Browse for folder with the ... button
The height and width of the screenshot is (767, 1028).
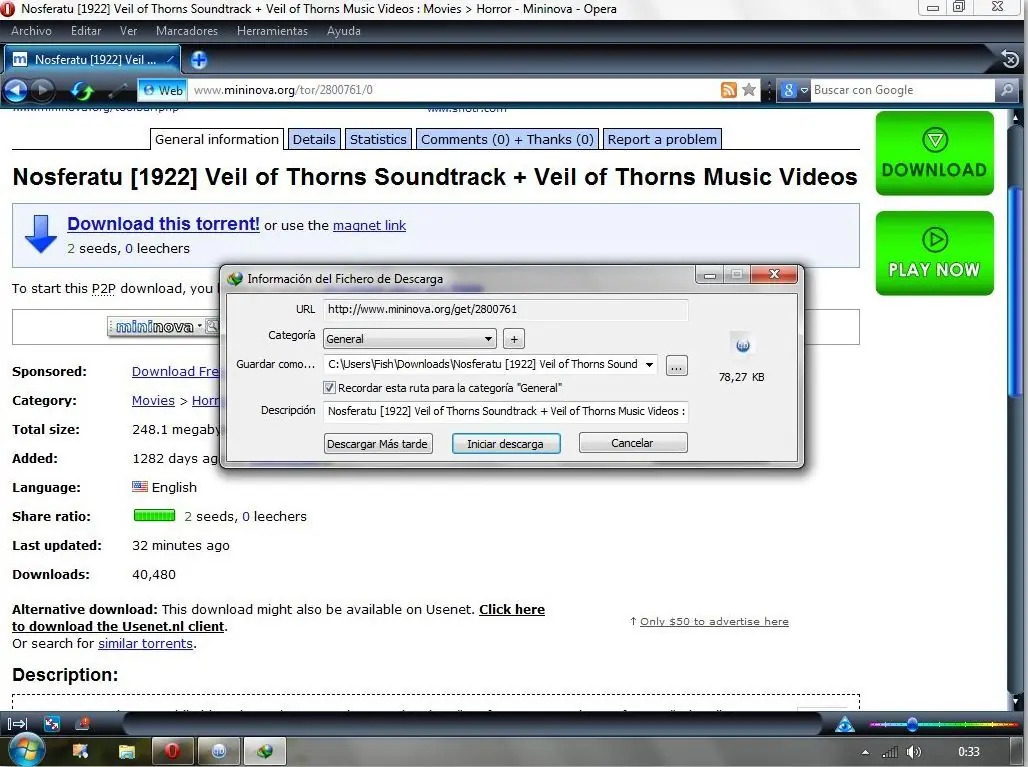click(676, 366)
